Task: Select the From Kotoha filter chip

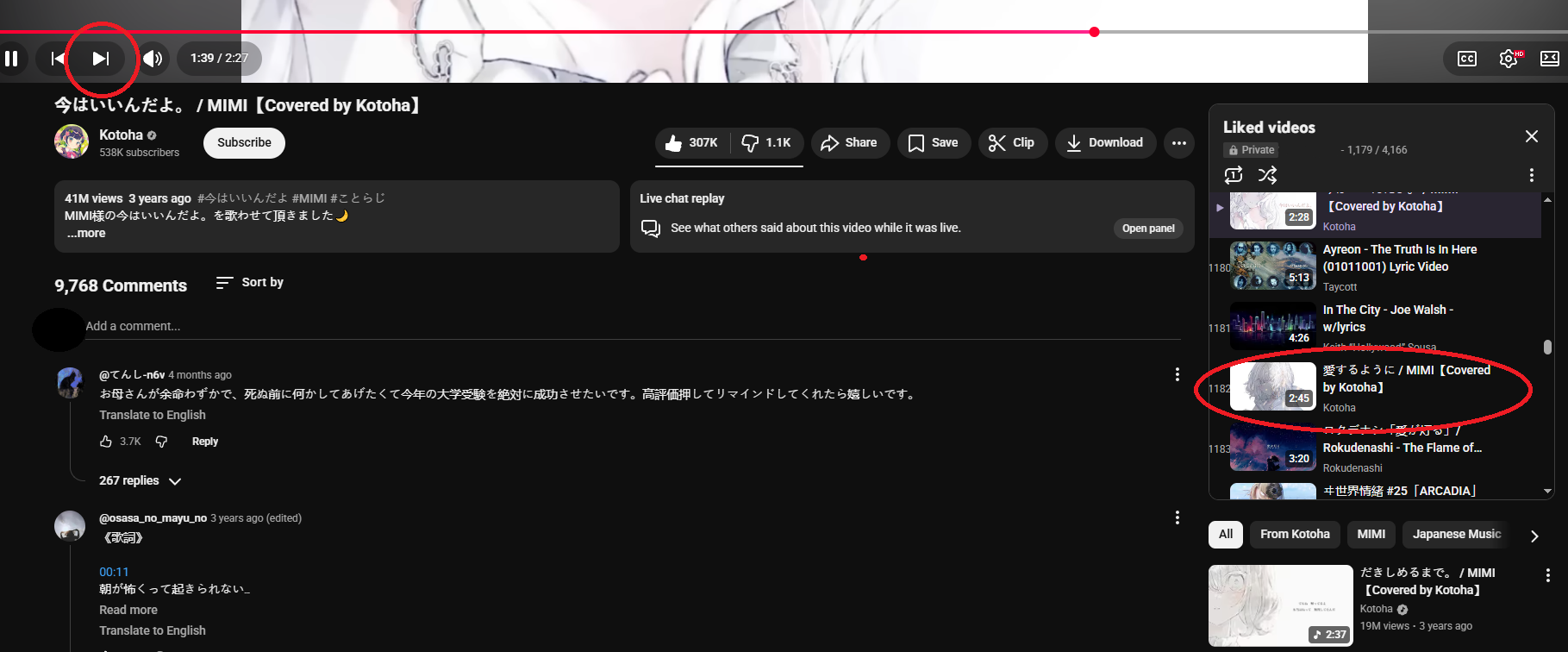Action: tap(1295, 535)
